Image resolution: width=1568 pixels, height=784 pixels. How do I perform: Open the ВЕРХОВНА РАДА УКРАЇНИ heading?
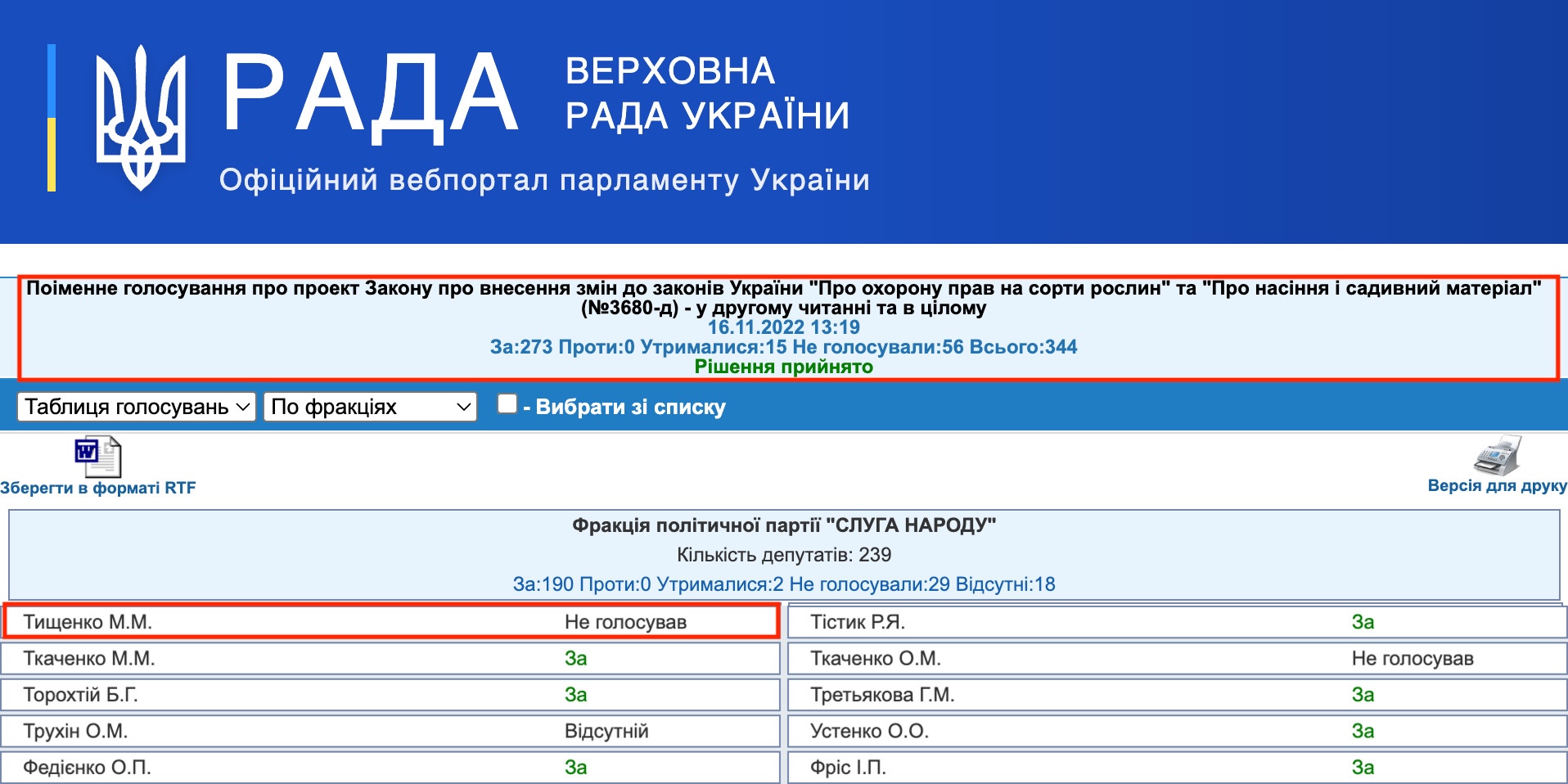[x=707, y=93]
